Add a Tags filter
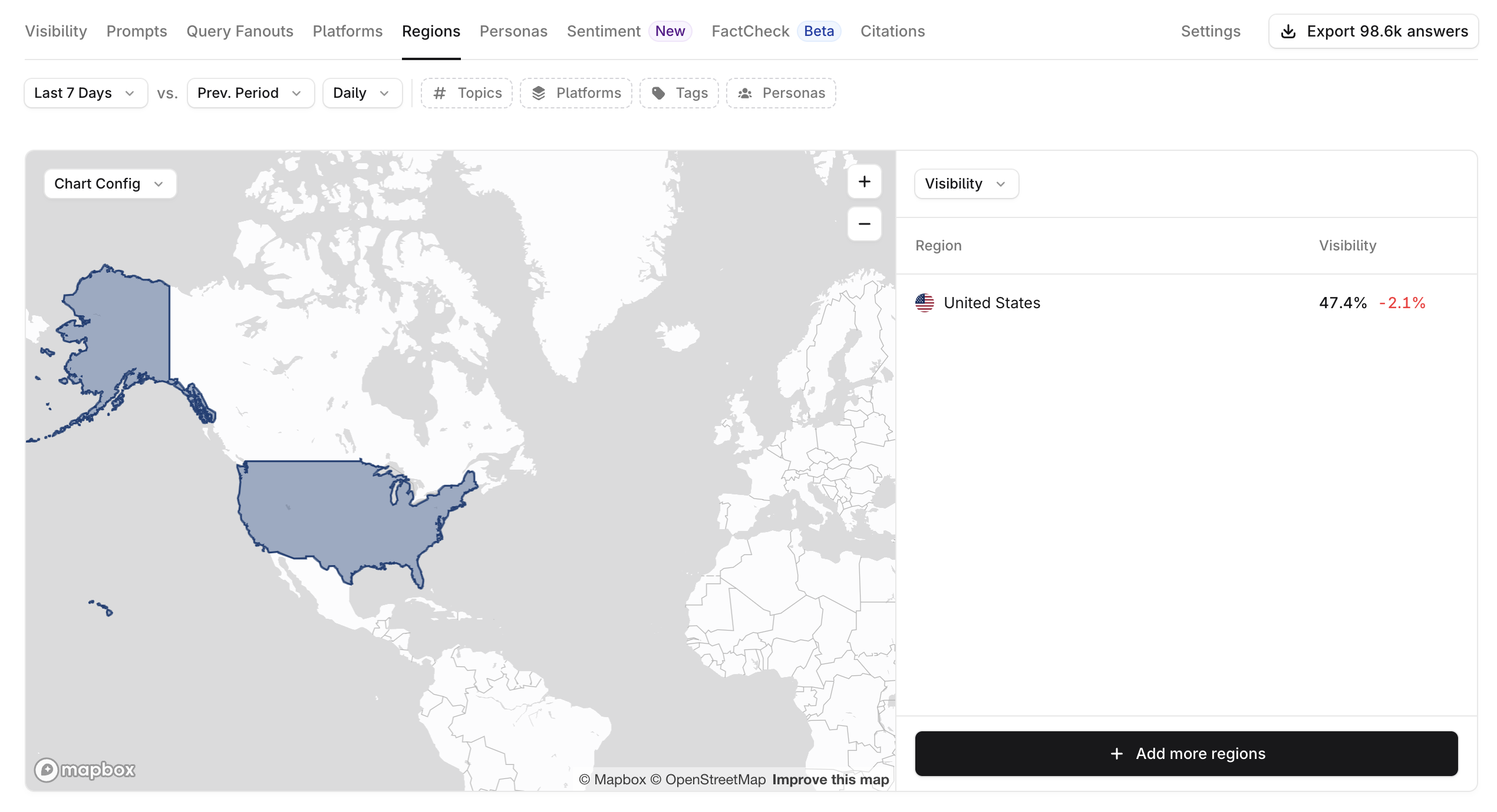Screen dimensions: 1497x812 (x=679, y=93)
